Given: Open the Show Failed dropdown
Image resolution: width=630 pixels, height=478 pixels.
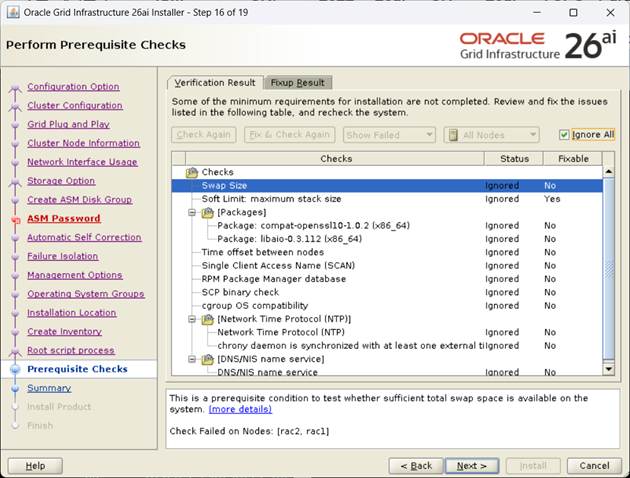Looking at the screenshot, I should (x=389, y=135).
